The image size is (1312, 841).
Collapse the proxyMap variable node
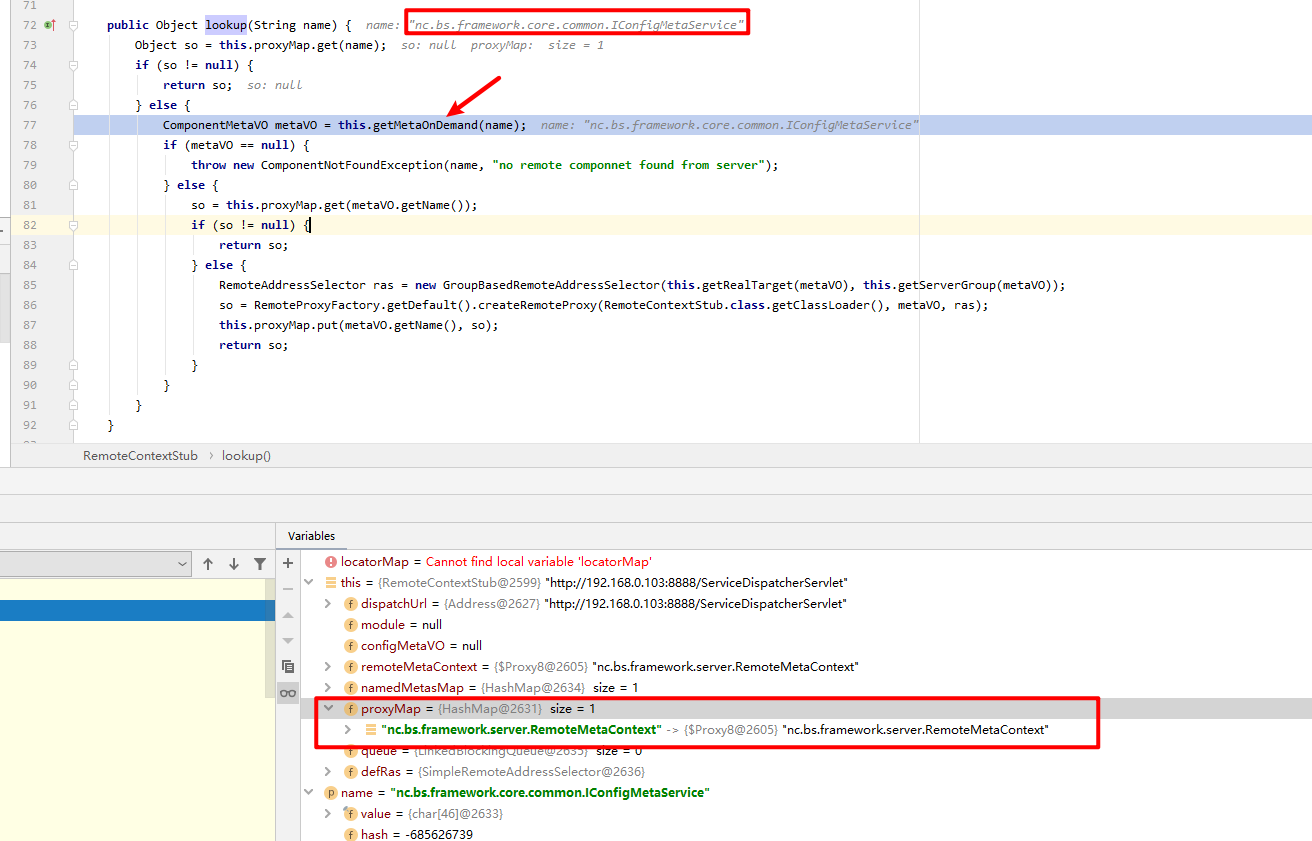(x=328, y=709)
